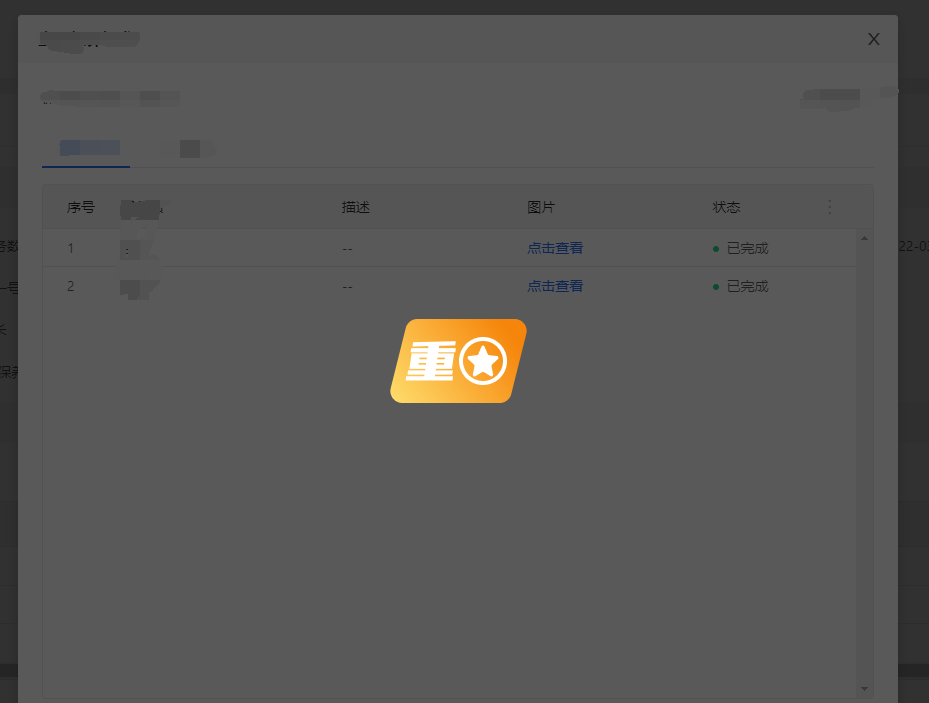Open 点击查看 link on row 1
929x703 pixels.
click(555, 248)
